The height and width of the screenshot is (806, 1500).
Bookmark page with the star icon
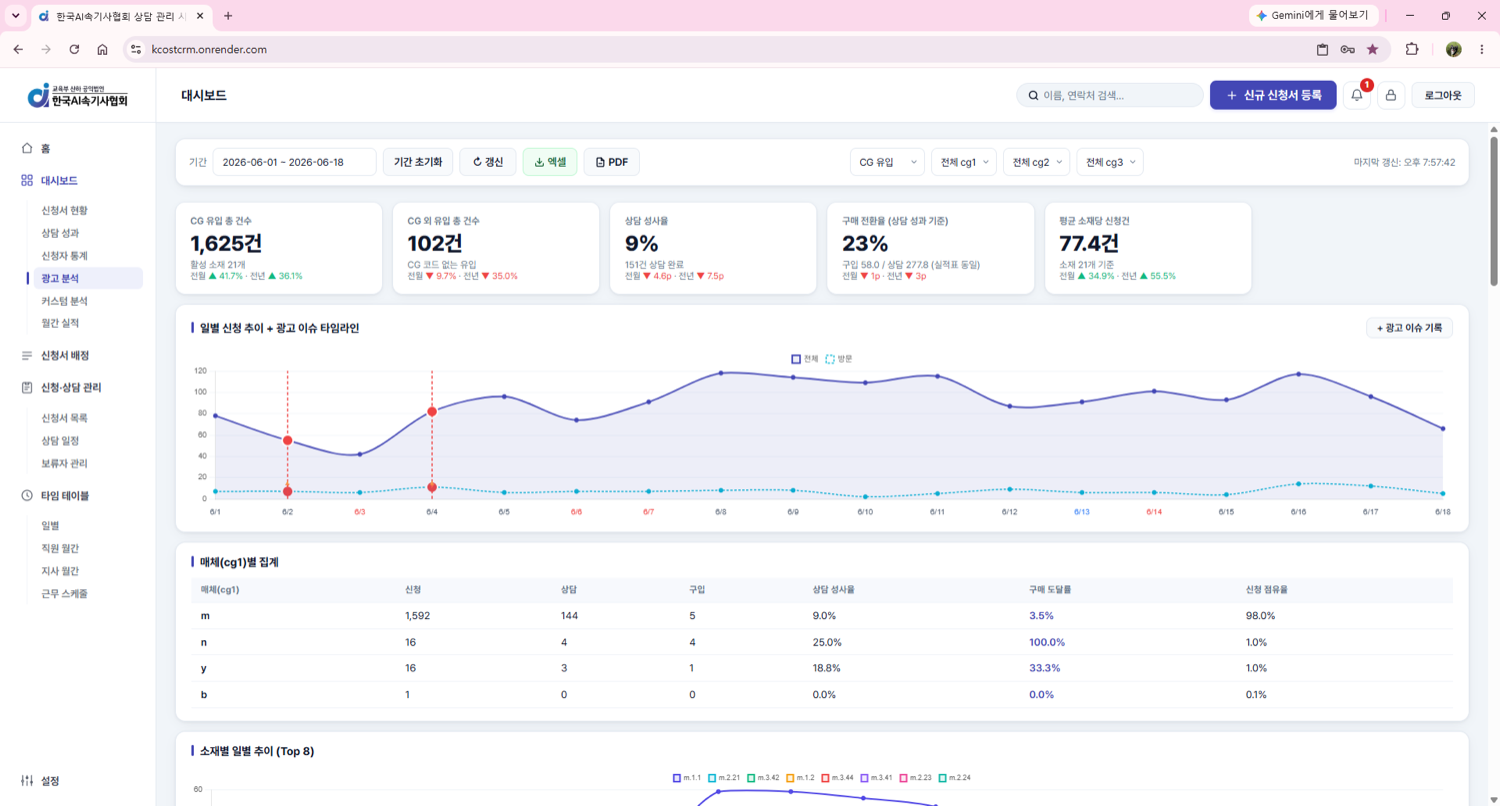point(1372,49)
